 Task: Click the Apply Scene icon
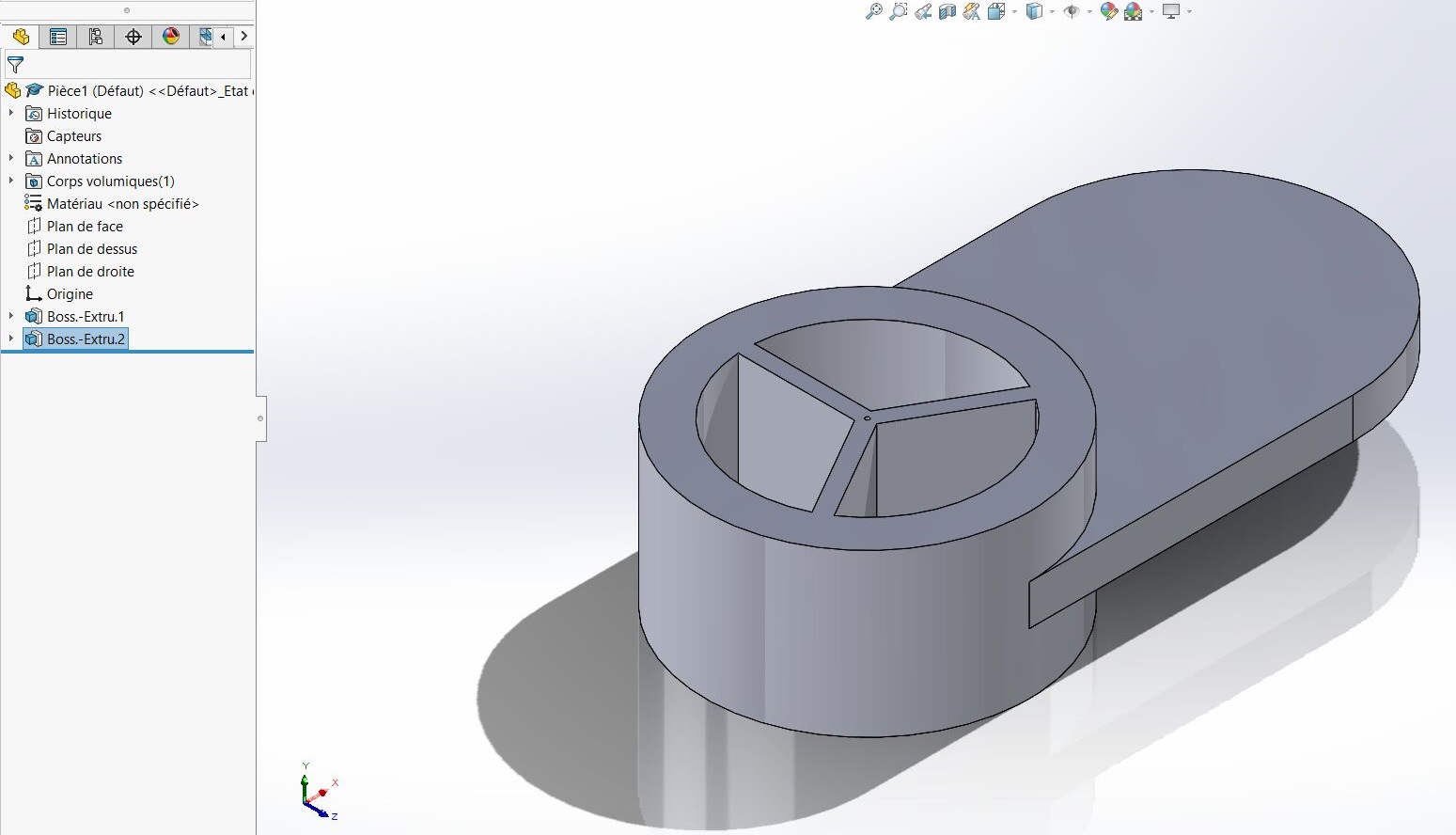1133,11
